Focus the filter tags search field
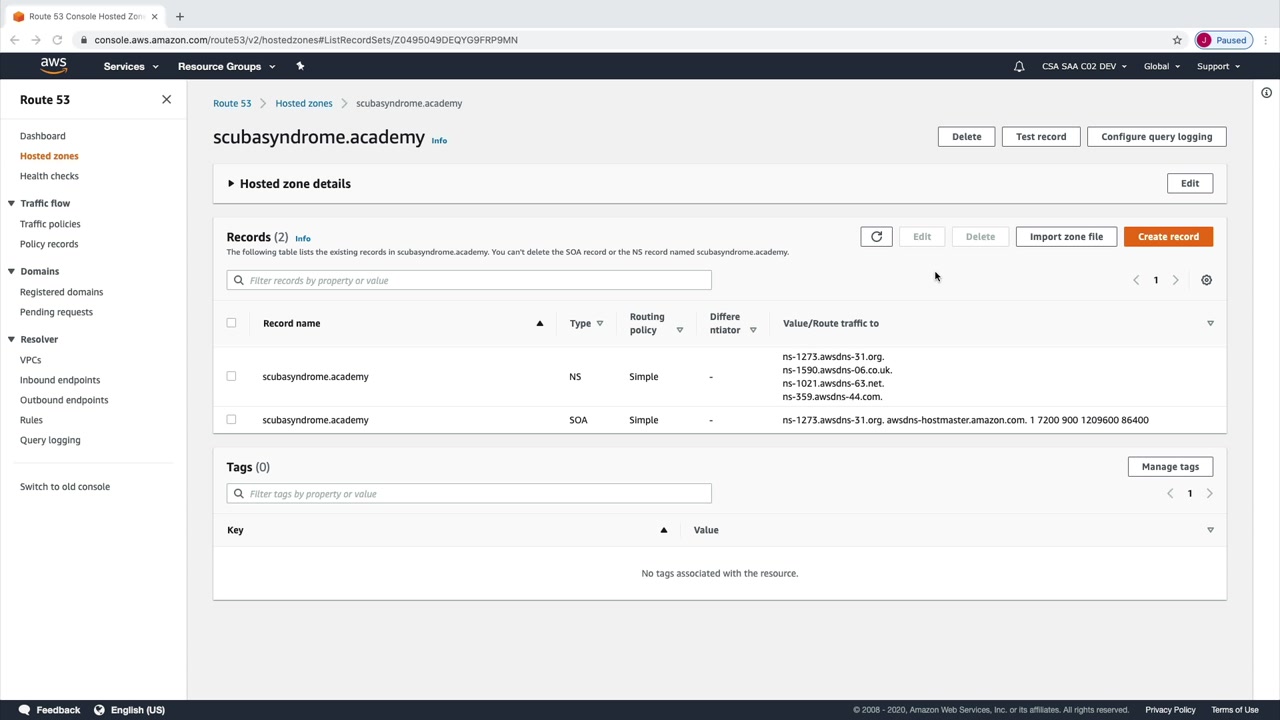The height and width of the screenshot is (720, 1280). point(469,494)
